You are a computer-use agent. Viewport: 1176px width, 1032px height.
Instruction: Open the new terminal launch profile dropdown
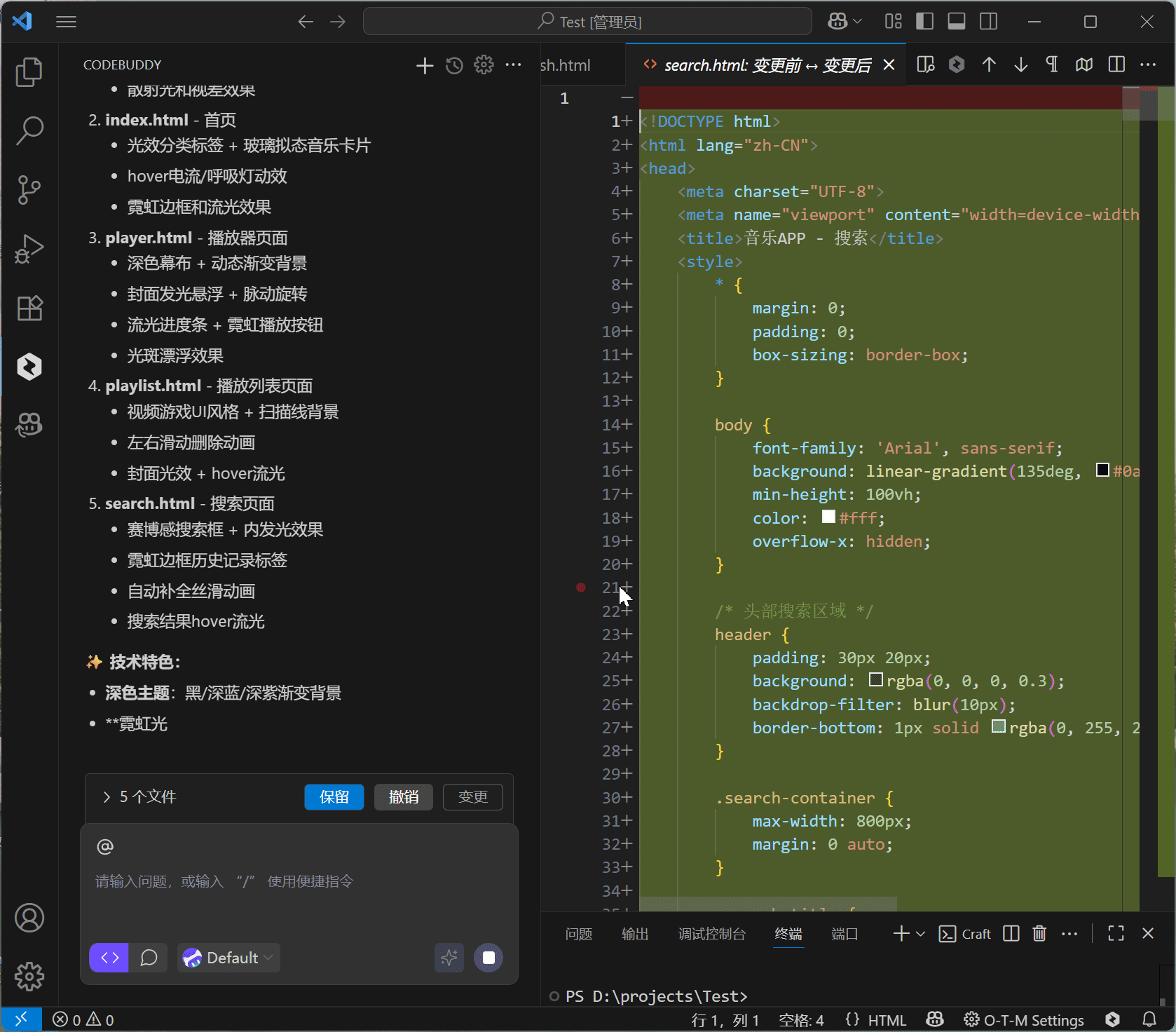pyautogui.click(x=921, y=934)
